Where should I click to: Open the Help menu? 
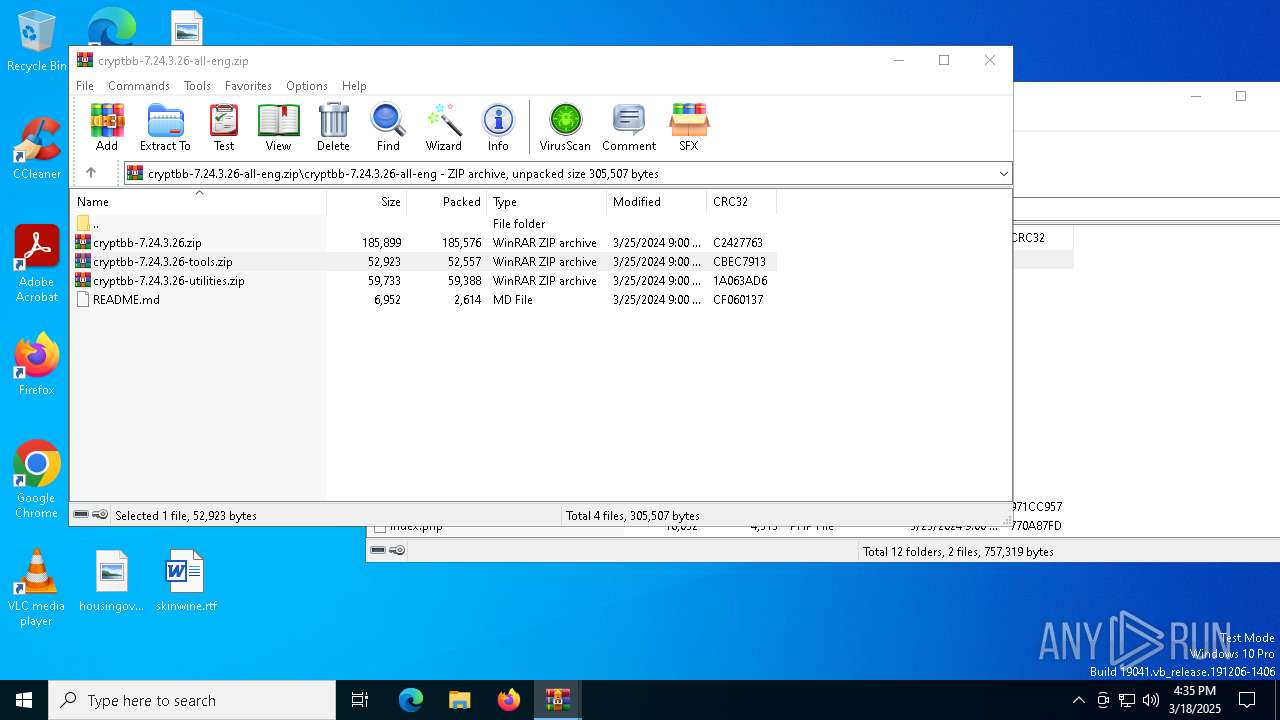point(354,86)
